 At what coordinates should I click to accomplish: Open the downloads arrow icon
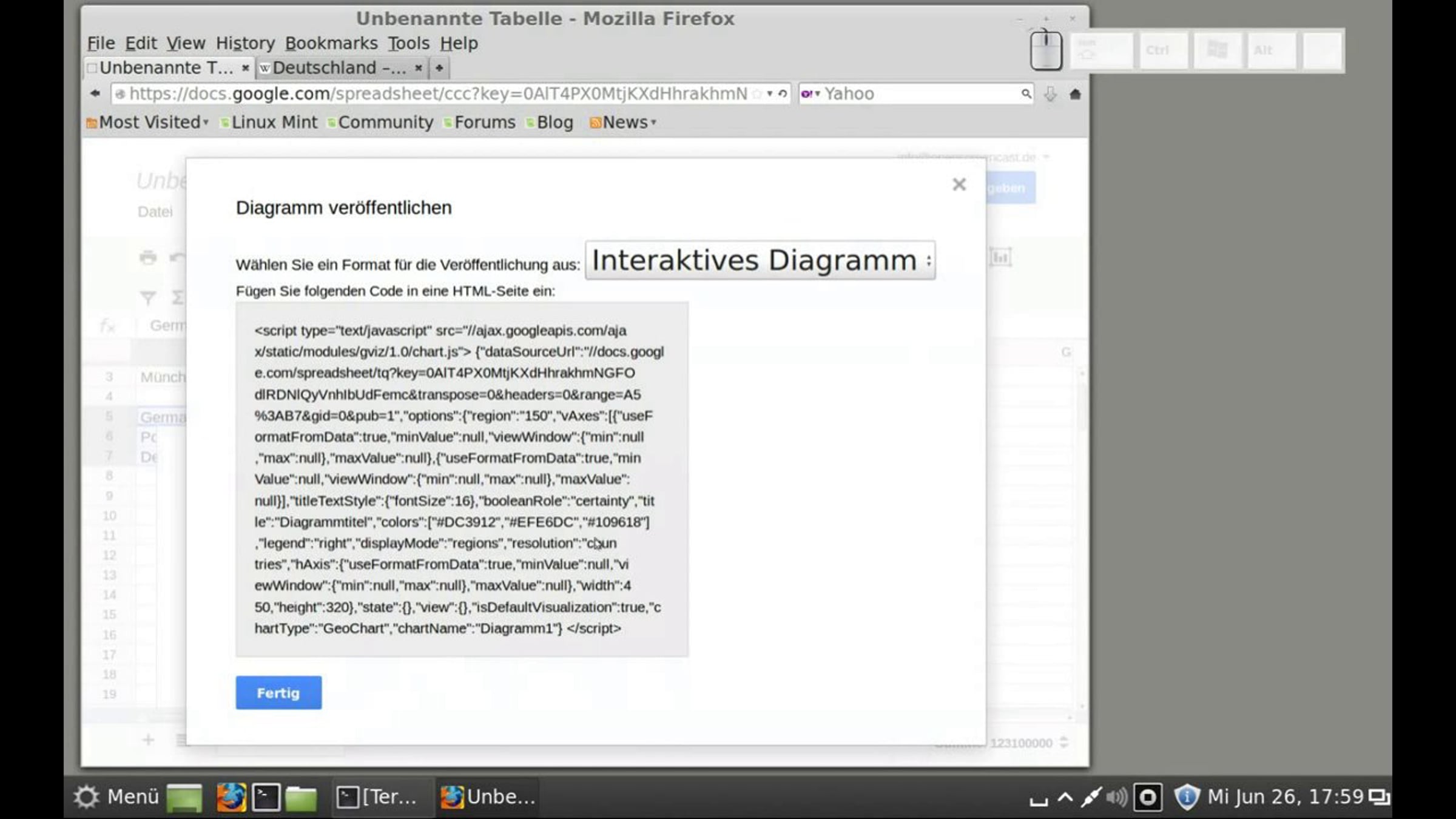pos(1050,94)
